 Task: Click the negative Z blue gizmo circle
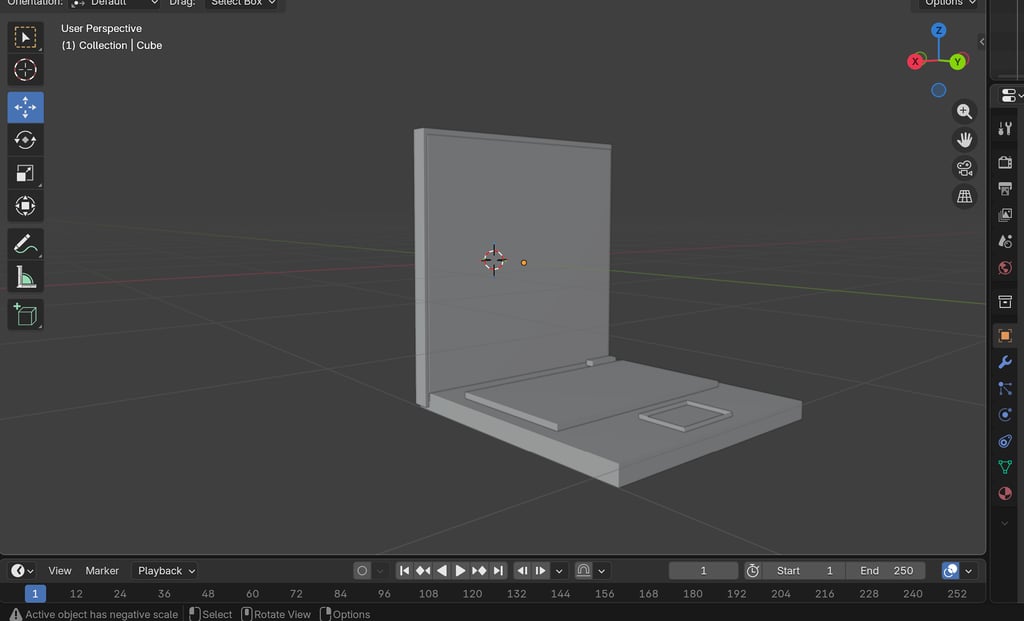click(x=938, y=90)
